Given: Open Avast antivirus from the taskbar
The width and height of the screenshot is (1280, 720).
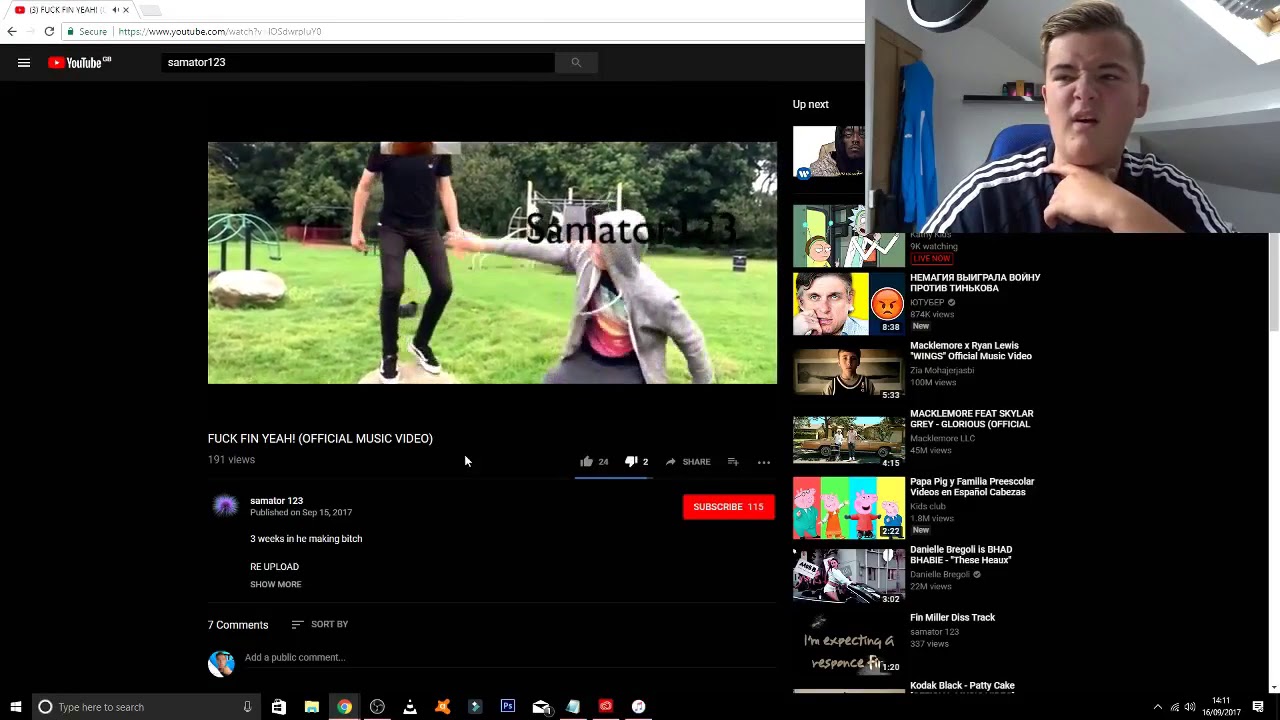Looking at the screenshot, I should click(443, 707).
